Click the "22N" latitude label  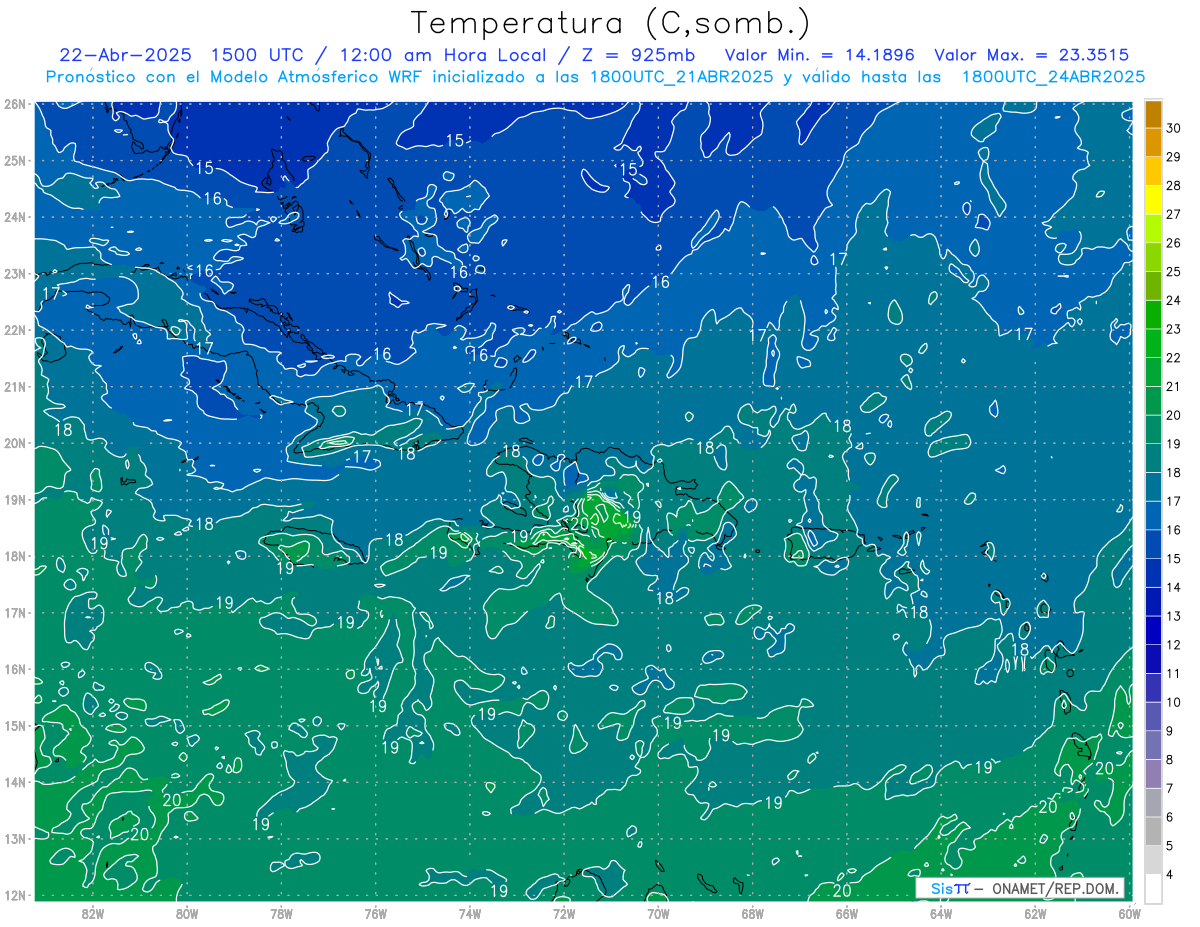[x=14, y=330]
